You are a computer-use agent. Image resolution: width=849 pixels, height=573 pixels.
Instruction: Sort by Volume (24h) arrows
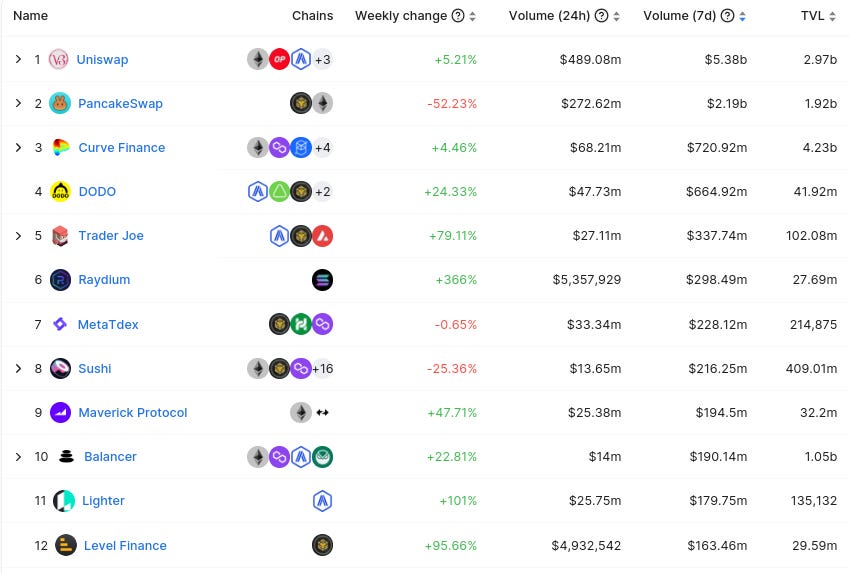pyautogui.click(x=616, y=16)
